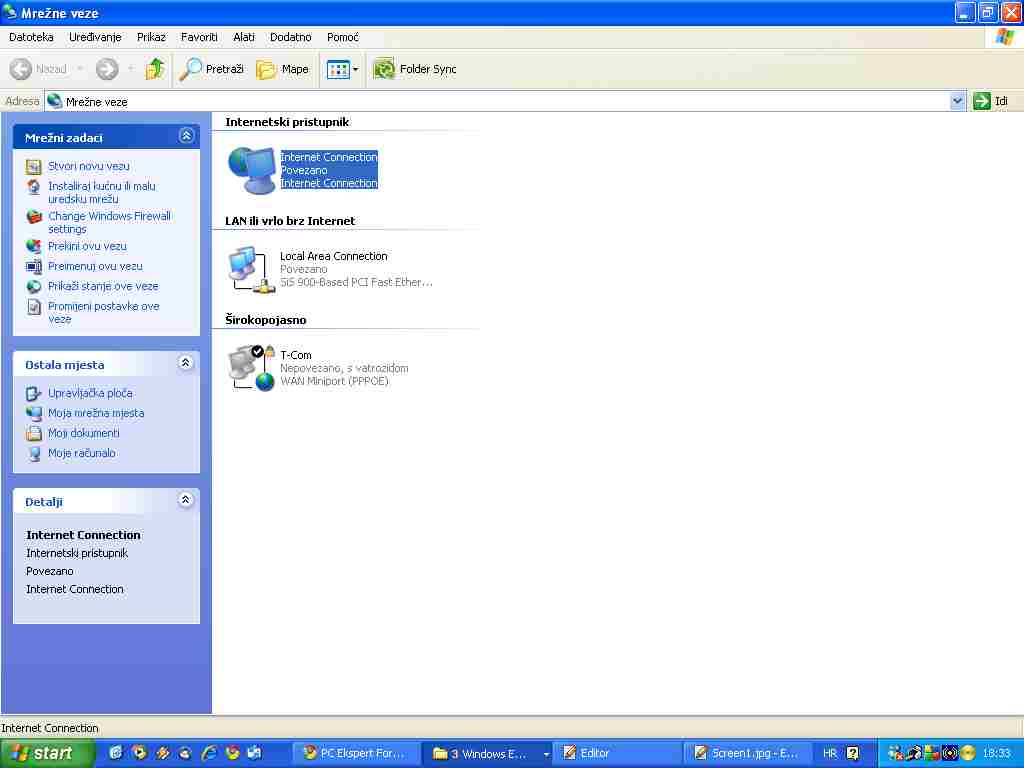The image size is (1024, 768).
Task: Select the Local Area Connection icon
Action: click(251, 269)
